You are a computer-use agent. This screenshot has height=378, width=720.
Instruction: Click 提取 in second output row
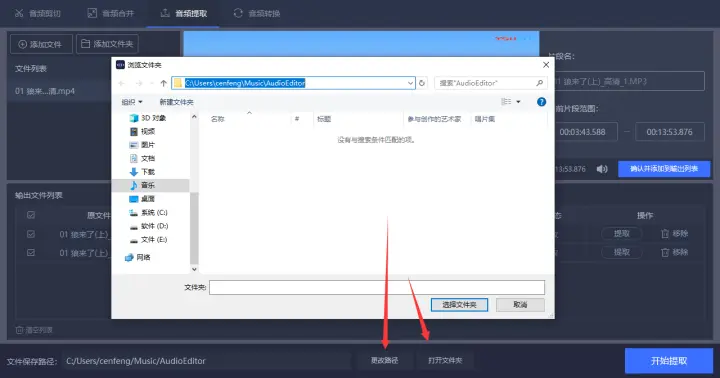(622, 252)
